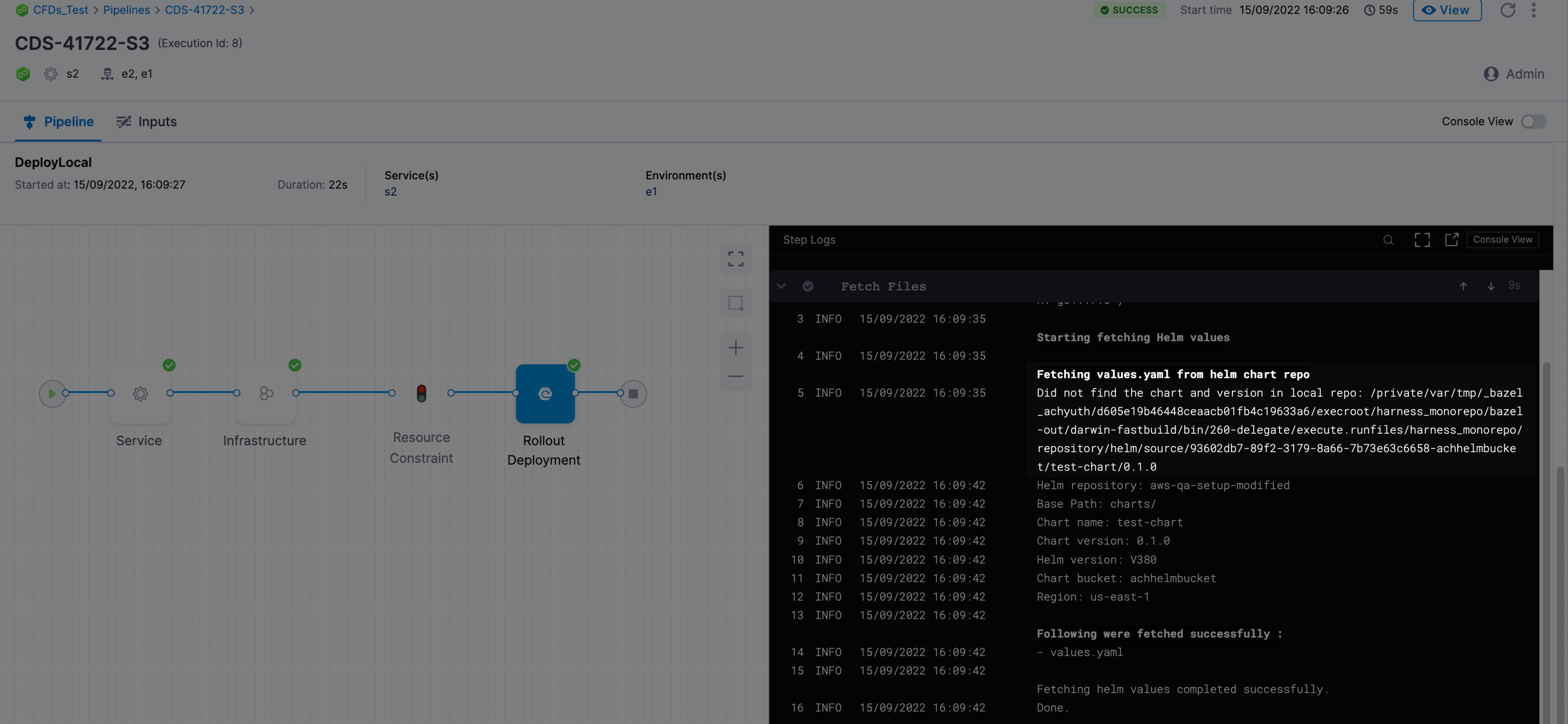Select the Service gear node
The width and height of the screenshot is (1568, 724).
pyautogui.click(x=140, y=393)
